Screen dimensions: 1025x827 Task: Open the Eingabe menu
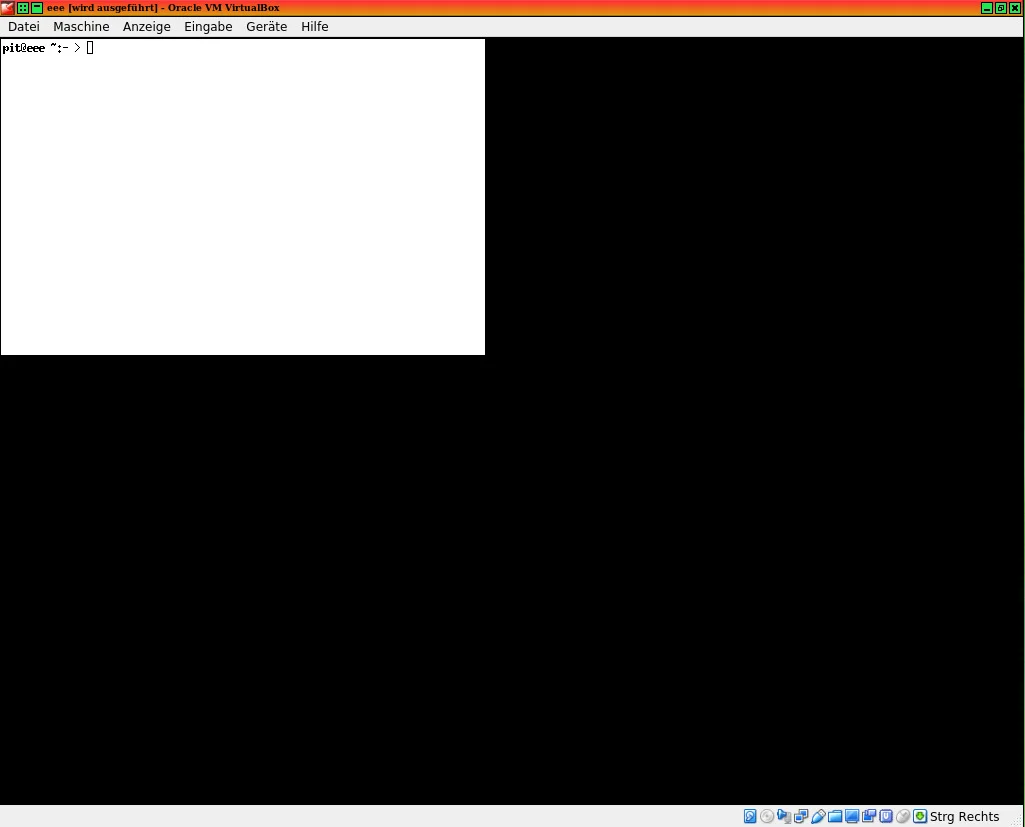click(208, 27)
